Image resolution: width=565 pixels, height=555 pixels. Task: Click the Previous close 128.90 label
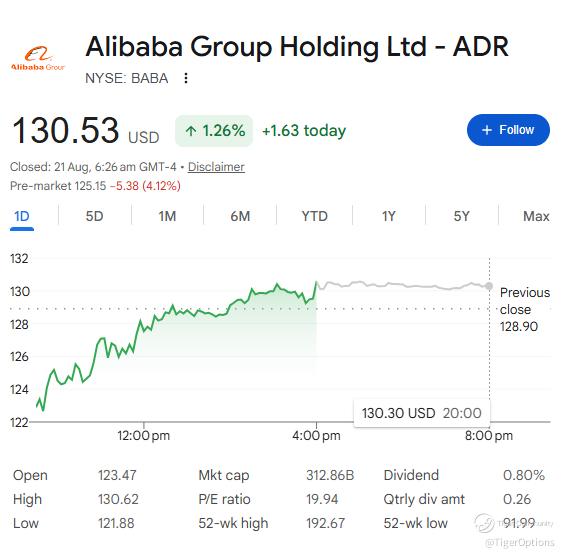tap(525, 310)
